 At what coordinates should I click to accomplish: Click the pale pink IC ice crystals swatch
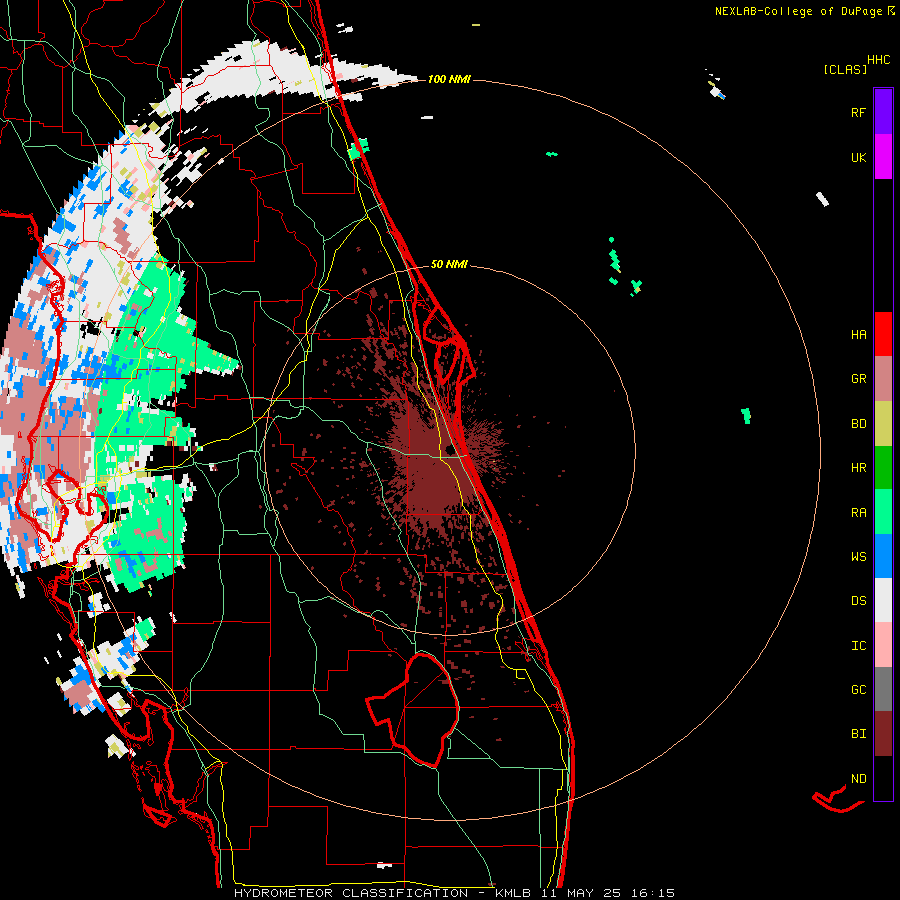pyautogui.click(x=883, y=645)
